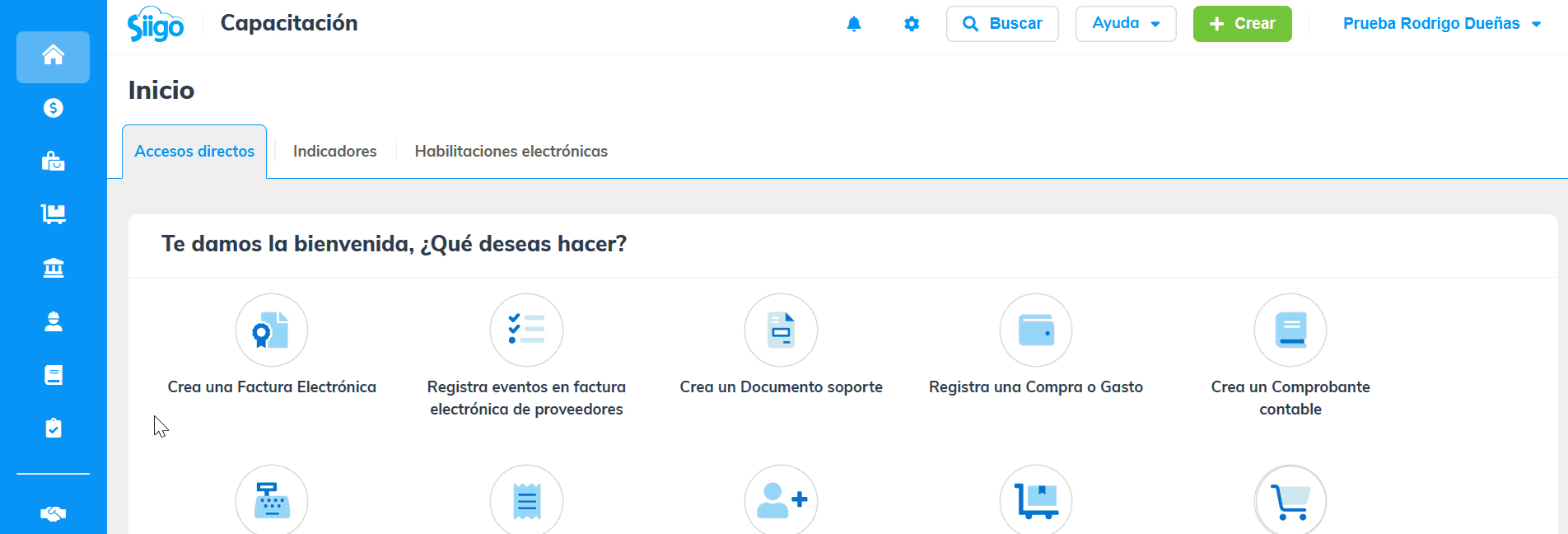Open the Home icon in sidebar

tap(53, 56)
